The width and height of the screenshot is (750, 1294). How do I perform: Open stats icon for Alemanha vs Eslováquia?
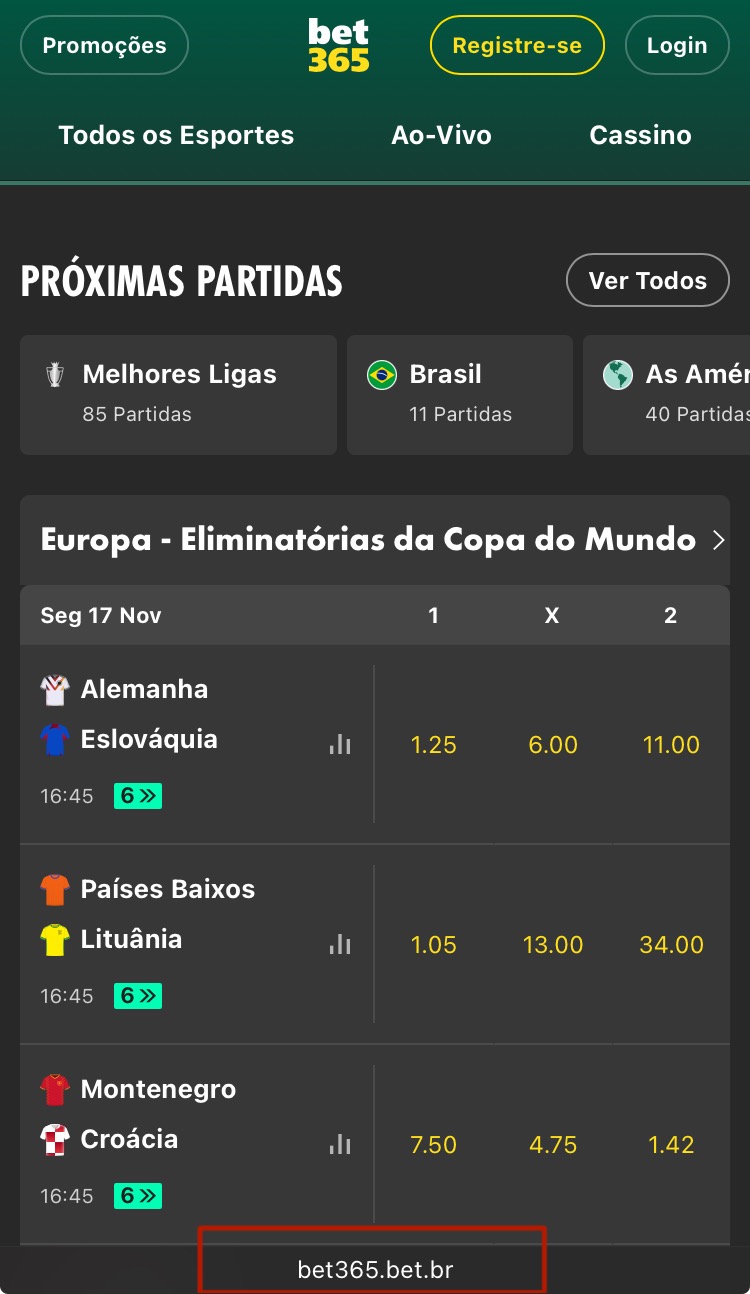pos(340,744)
